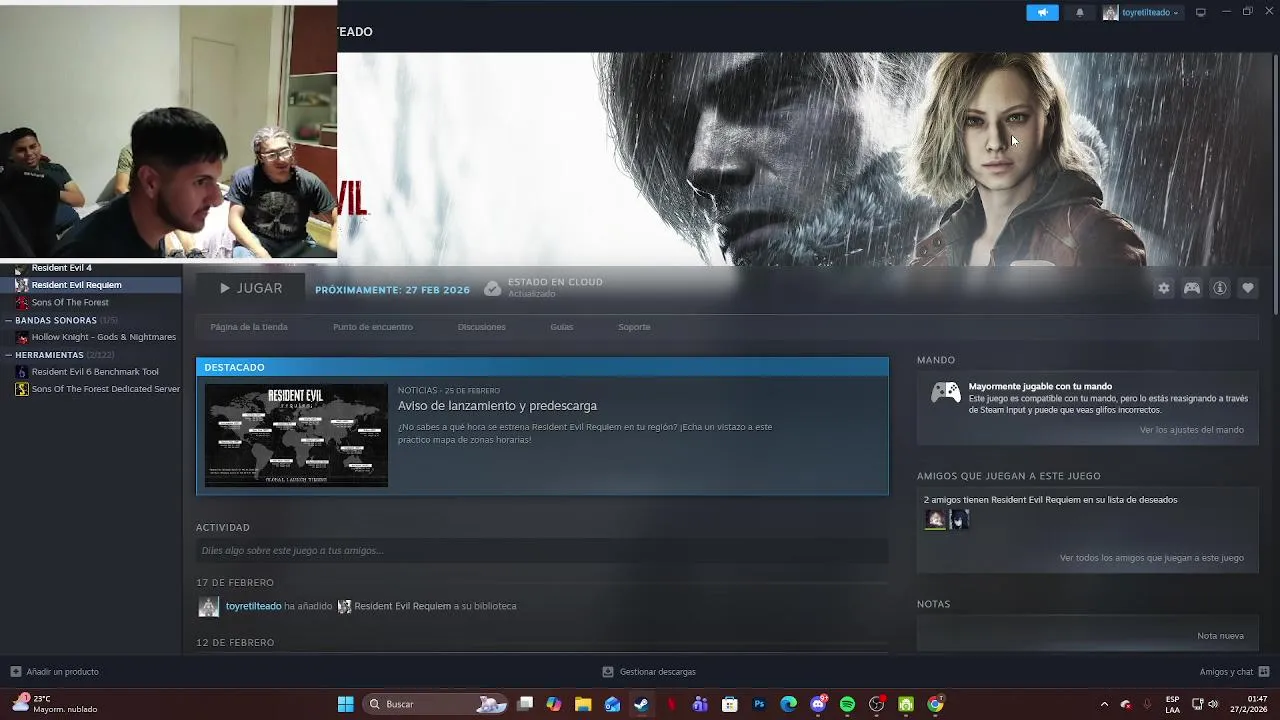Select Hollow Knight - Gods & Nightmares soundtrack

pyautogui.click(x=104, y=337)
